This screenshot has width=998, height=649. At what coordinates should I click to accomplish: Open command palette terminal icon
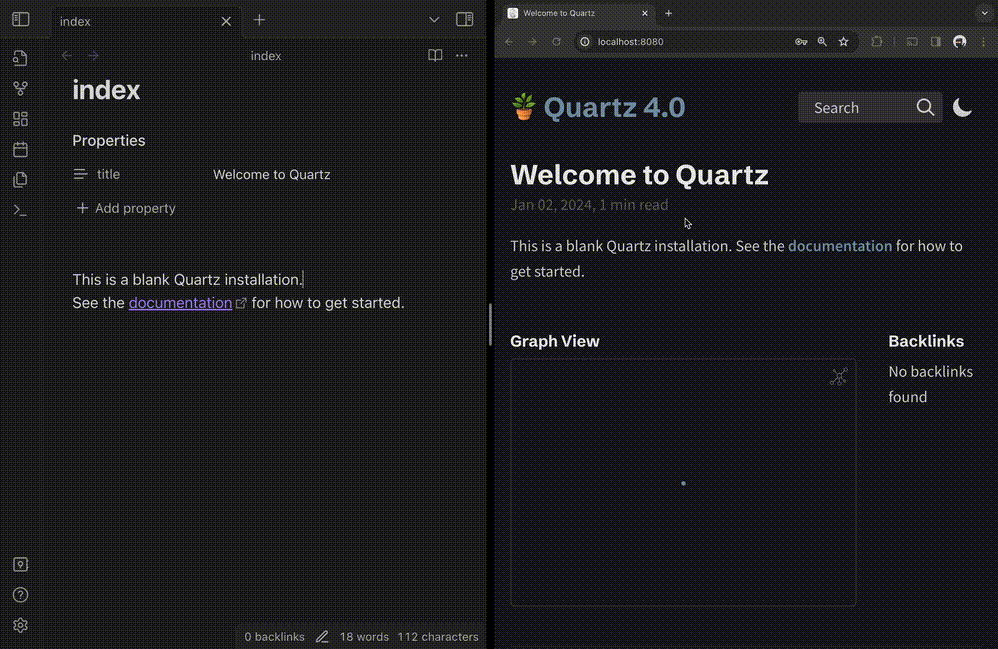pos(20,210)
